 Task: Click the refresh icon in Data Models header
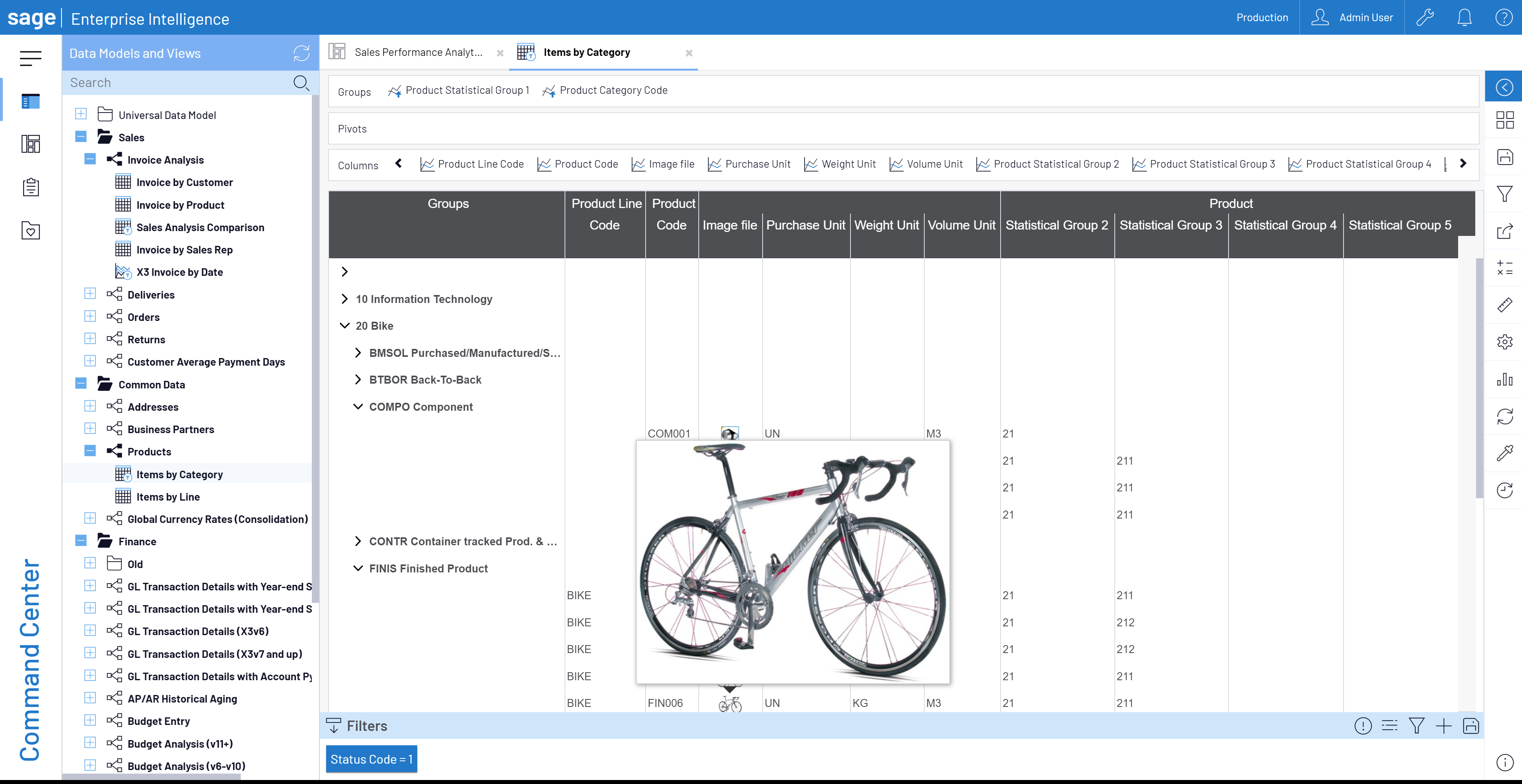(x=301, y=53)
